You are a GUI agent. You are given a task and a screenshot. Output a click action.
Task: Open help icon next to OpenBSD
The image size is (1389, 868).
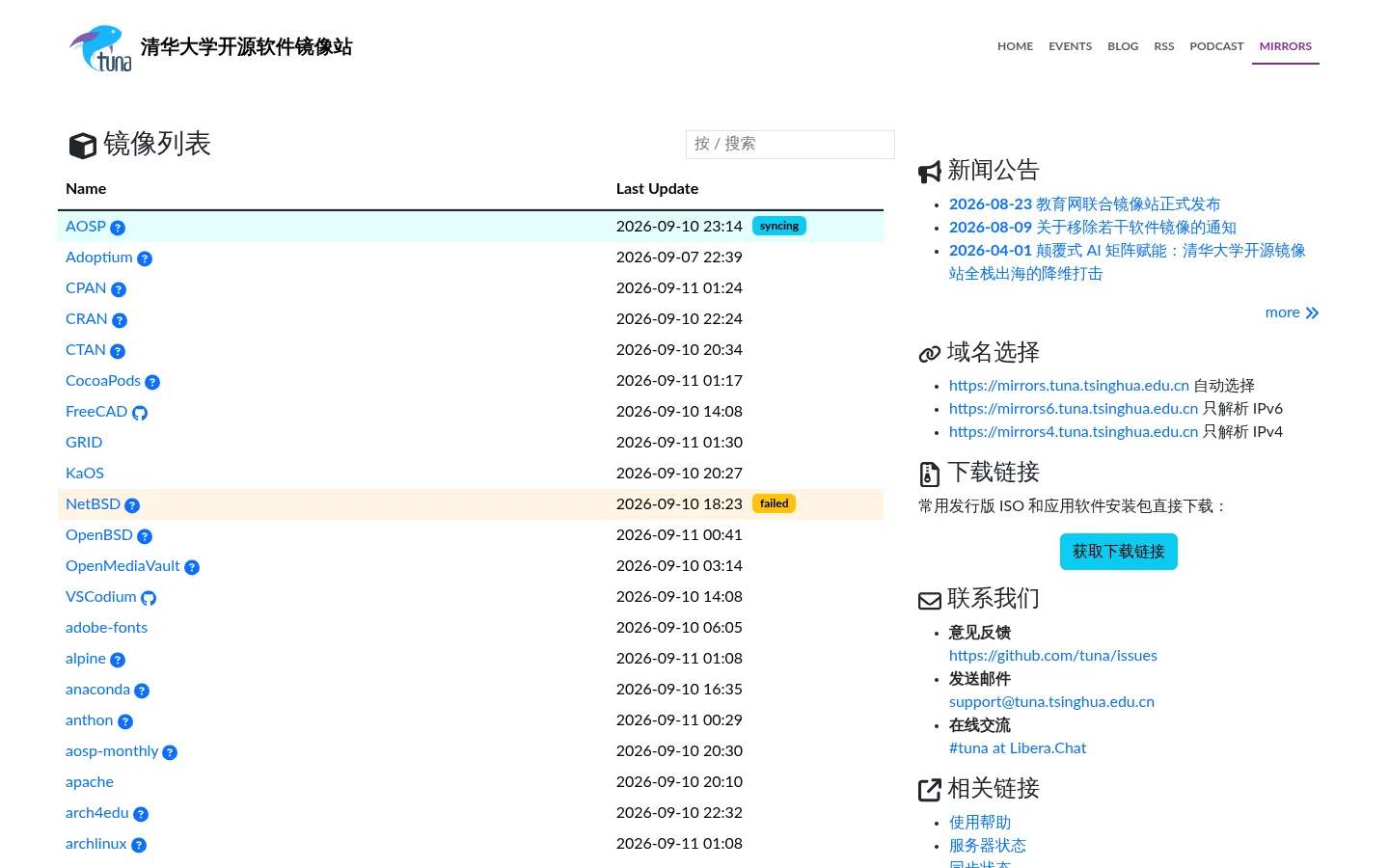(x=145, y=536)
